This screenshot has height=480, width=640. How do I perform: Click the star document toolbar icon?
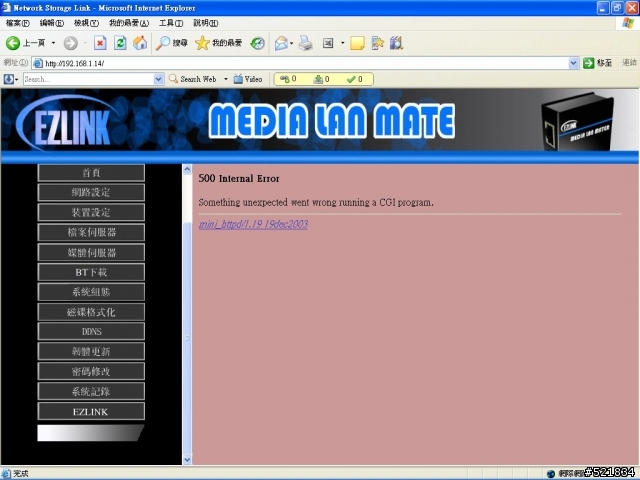(x=378, y=43)
